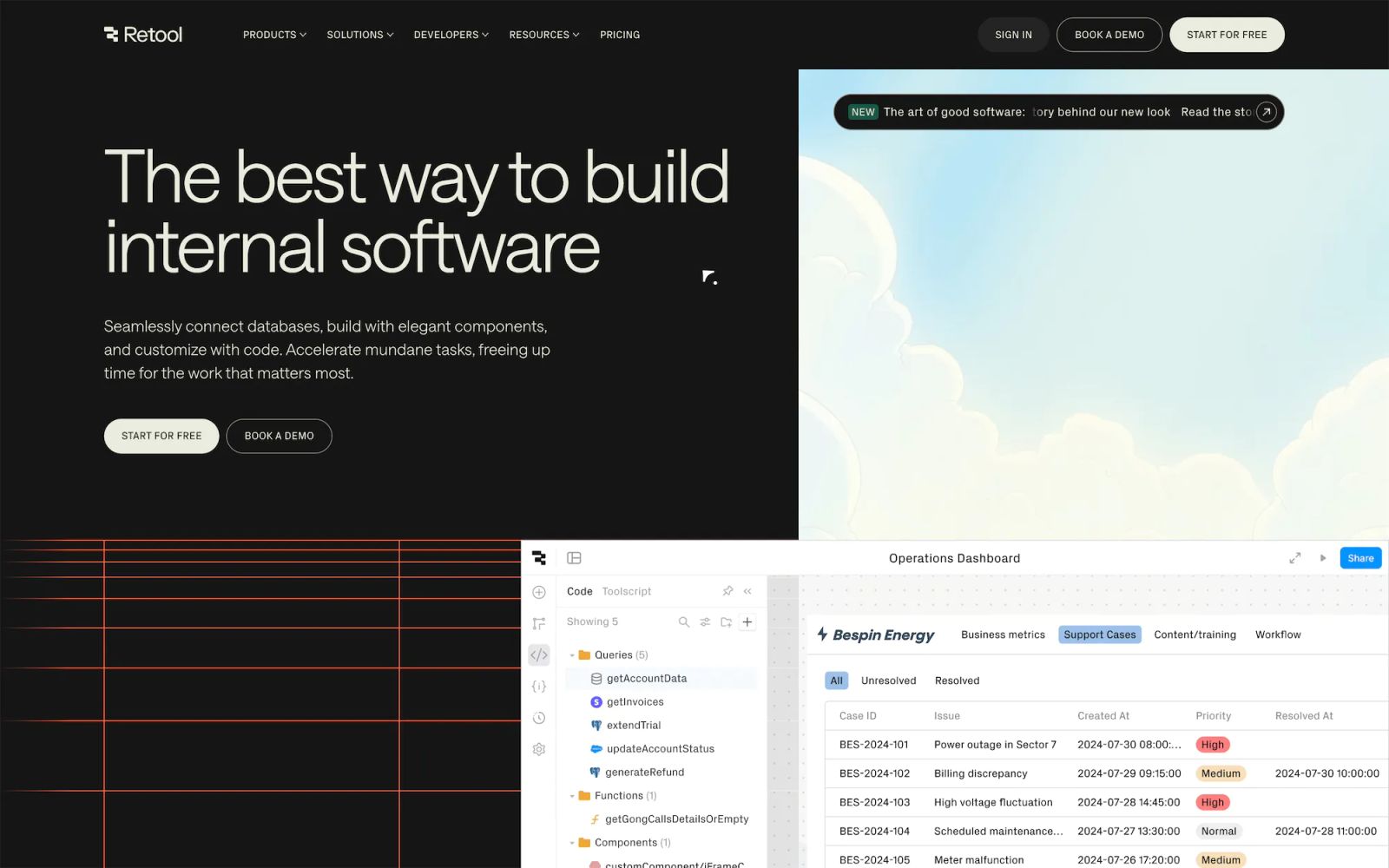This screenshot has width=1389, height=868.
Task: Open the Resources dropdown menu
Action: click(544, 35)
